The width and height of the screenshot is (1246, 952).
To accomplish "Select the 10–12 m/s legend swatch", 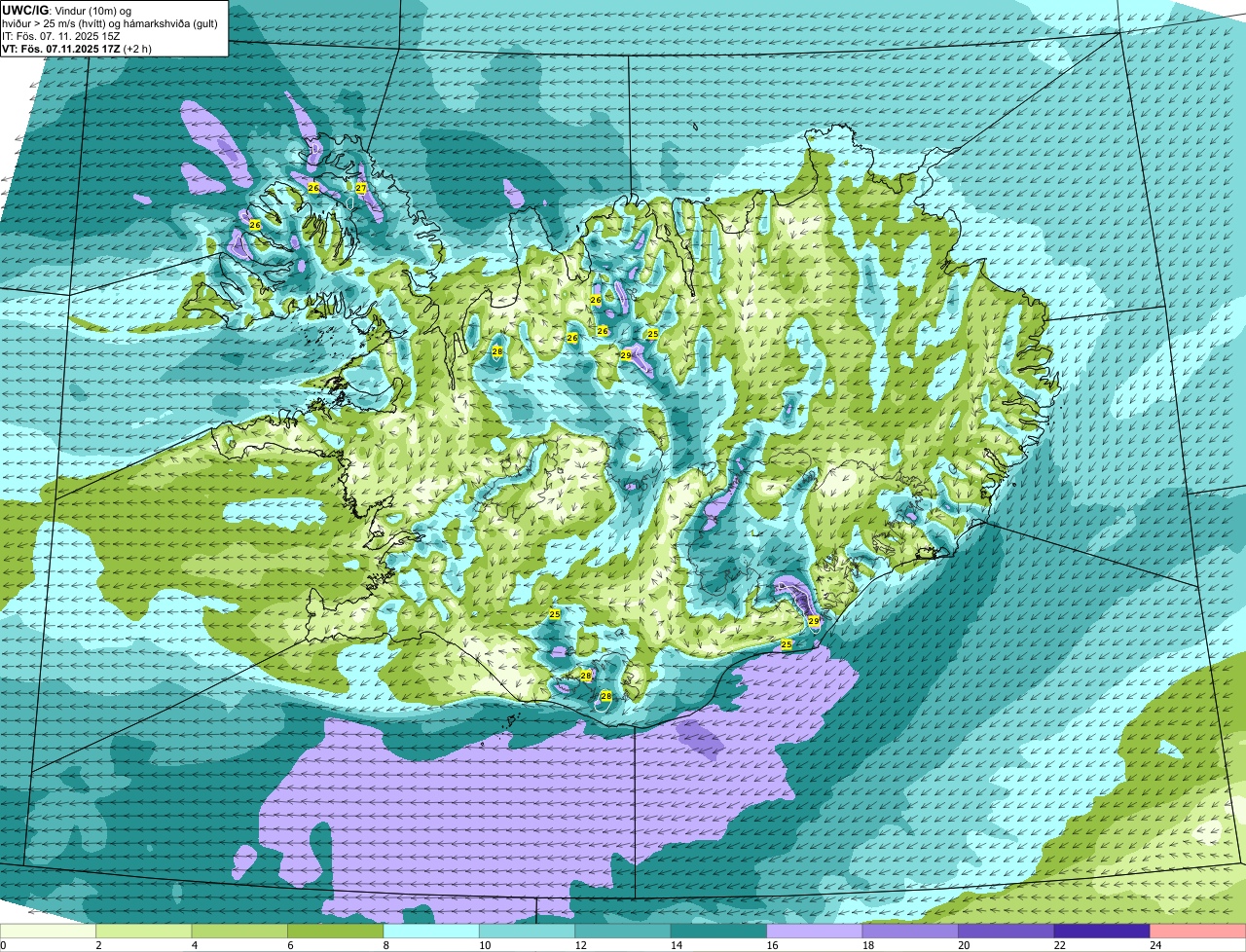I will coord(528,931).
